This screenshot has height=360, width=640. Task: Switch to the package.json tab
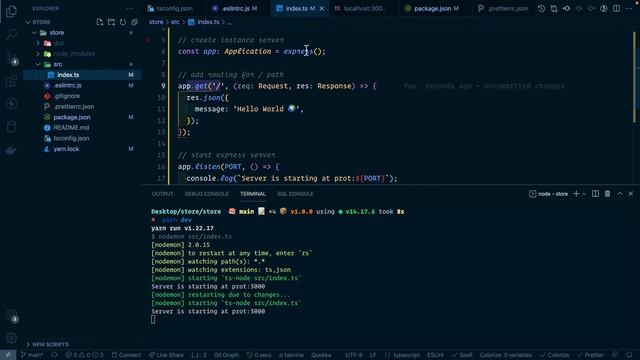(433, 9)
